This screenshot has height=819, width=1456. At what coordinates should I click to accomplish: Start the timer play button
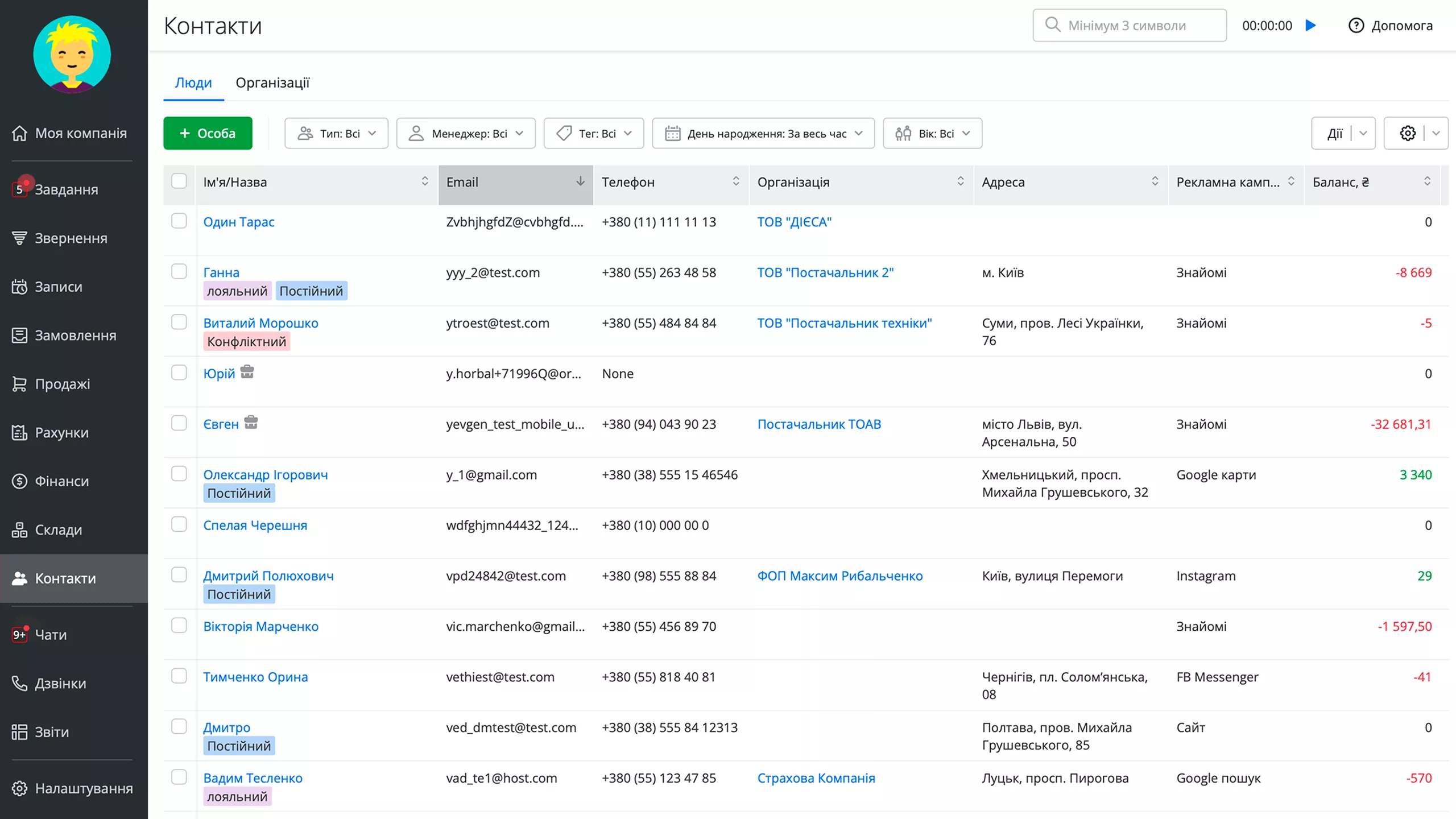coord(1310,26)
